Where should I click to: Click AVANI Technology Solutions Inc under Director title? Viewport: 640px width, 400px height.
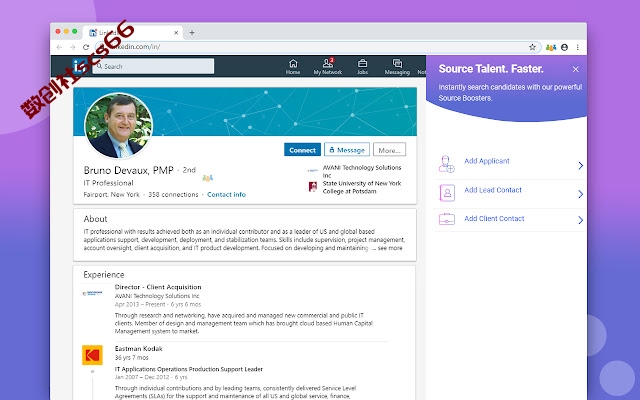pyautogui.click(x=157, y=296)
